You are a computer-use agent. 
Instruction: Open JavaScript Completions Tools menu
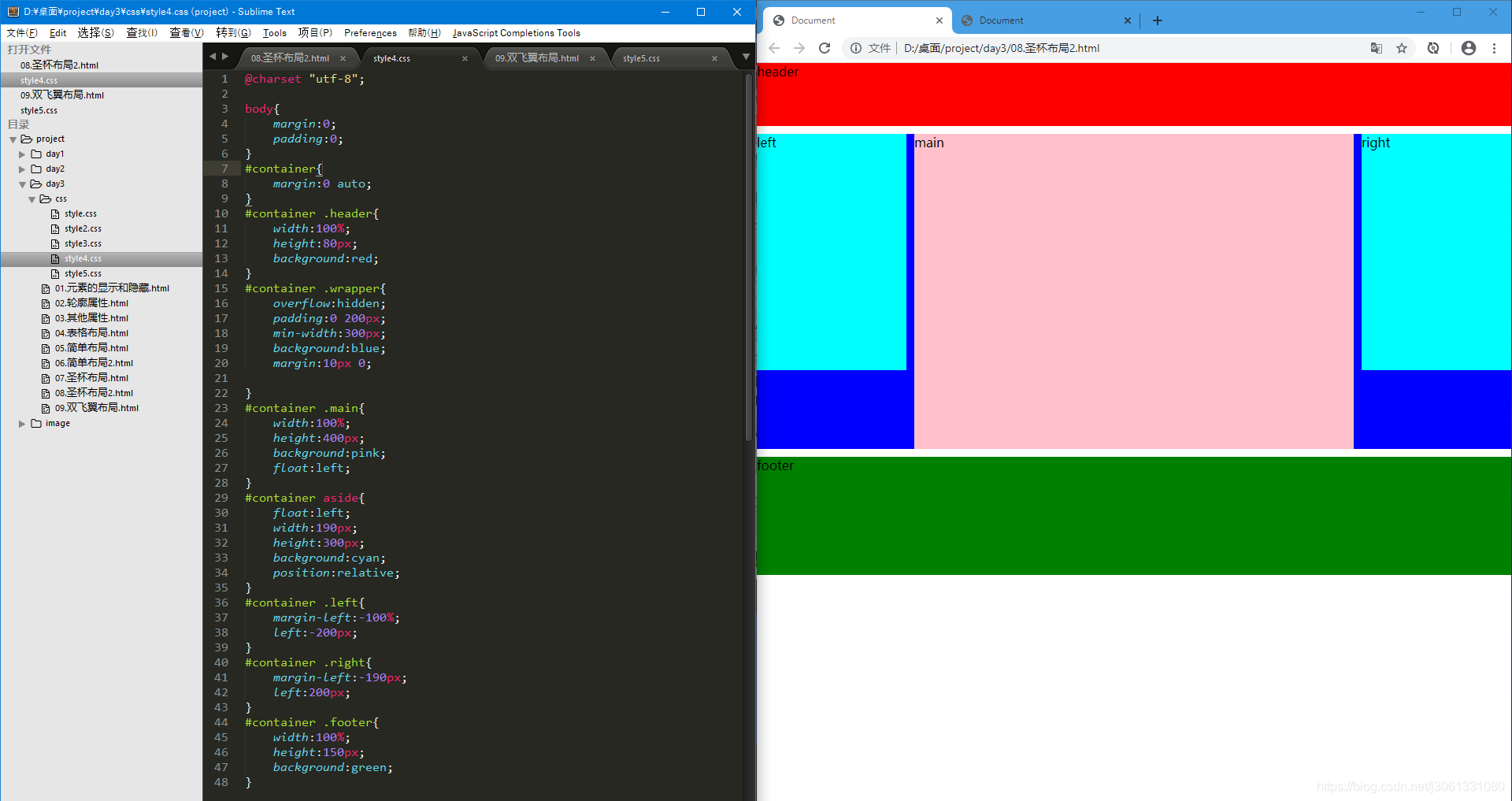(517, 33)
